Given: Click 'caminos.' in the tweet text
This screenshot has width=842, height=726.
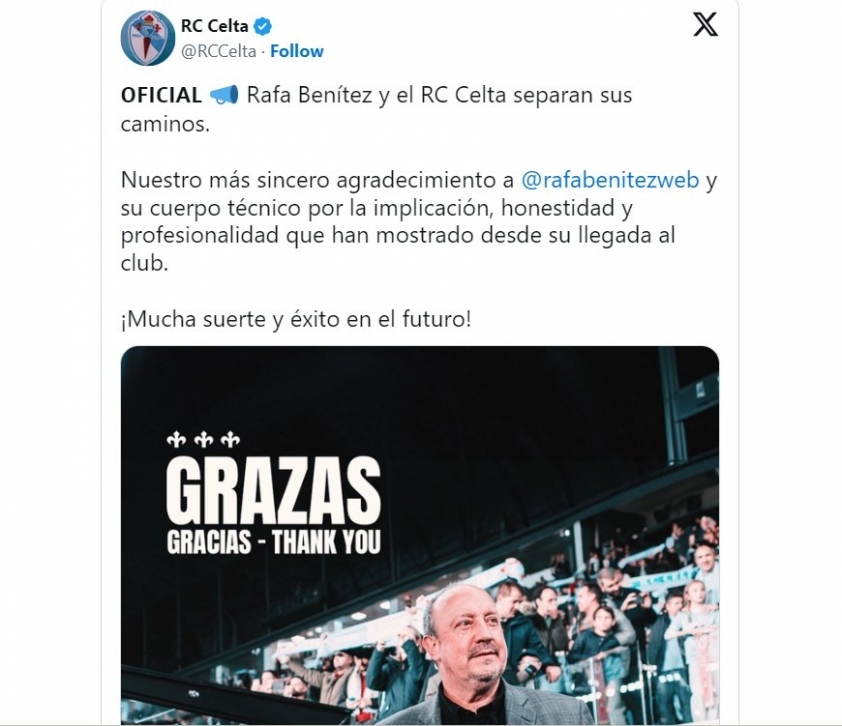Looking at the screenshot, I should tap(165, 124).
